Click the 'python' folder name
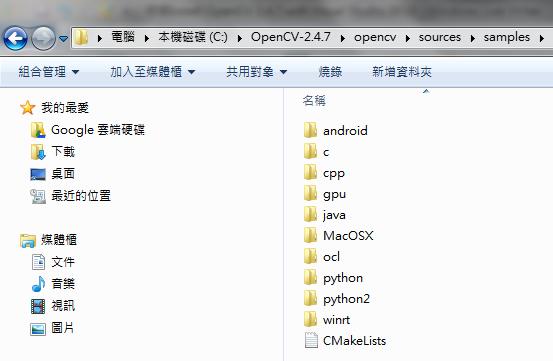This screenshot has width=553, height=361. click(343, 279)
